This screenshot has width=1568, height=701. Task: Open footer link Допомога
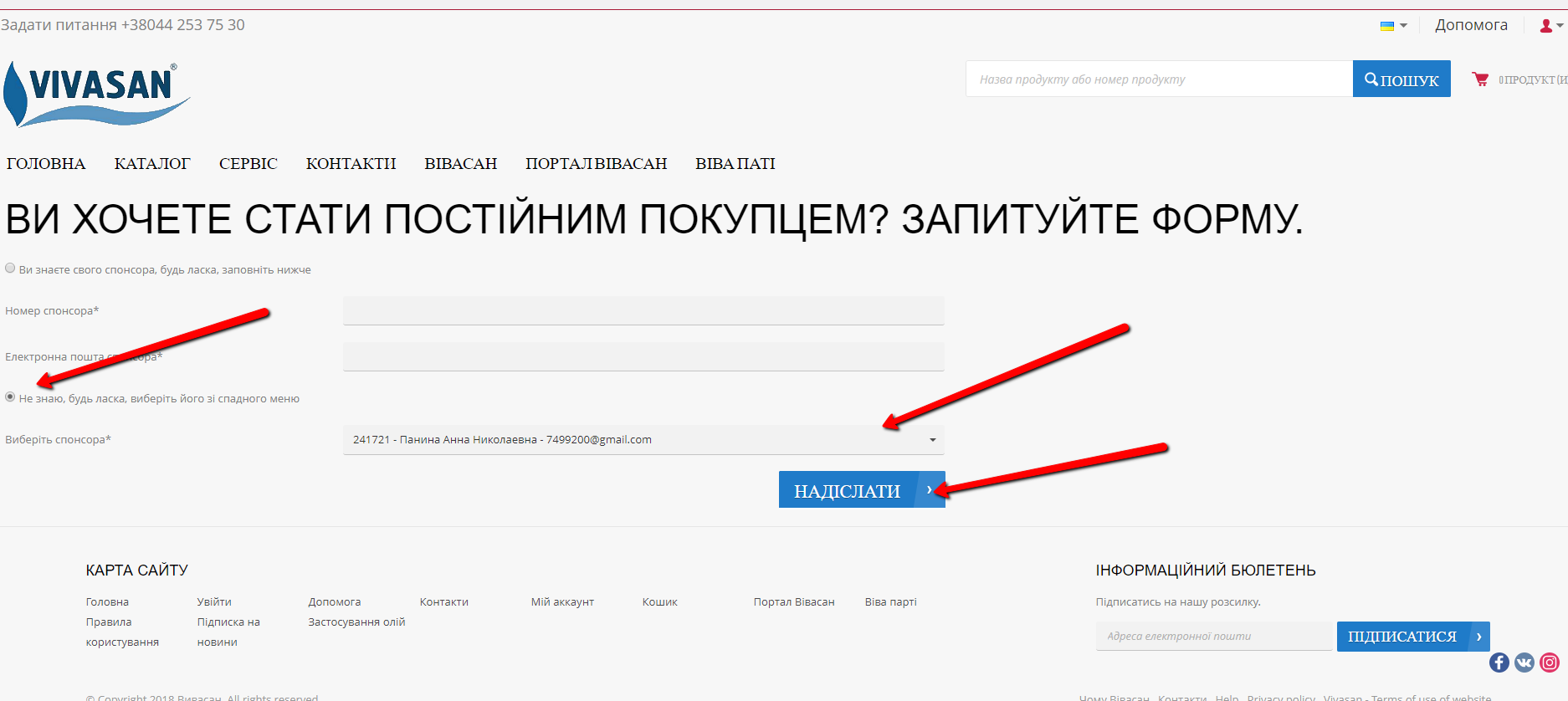click(335, 602)
